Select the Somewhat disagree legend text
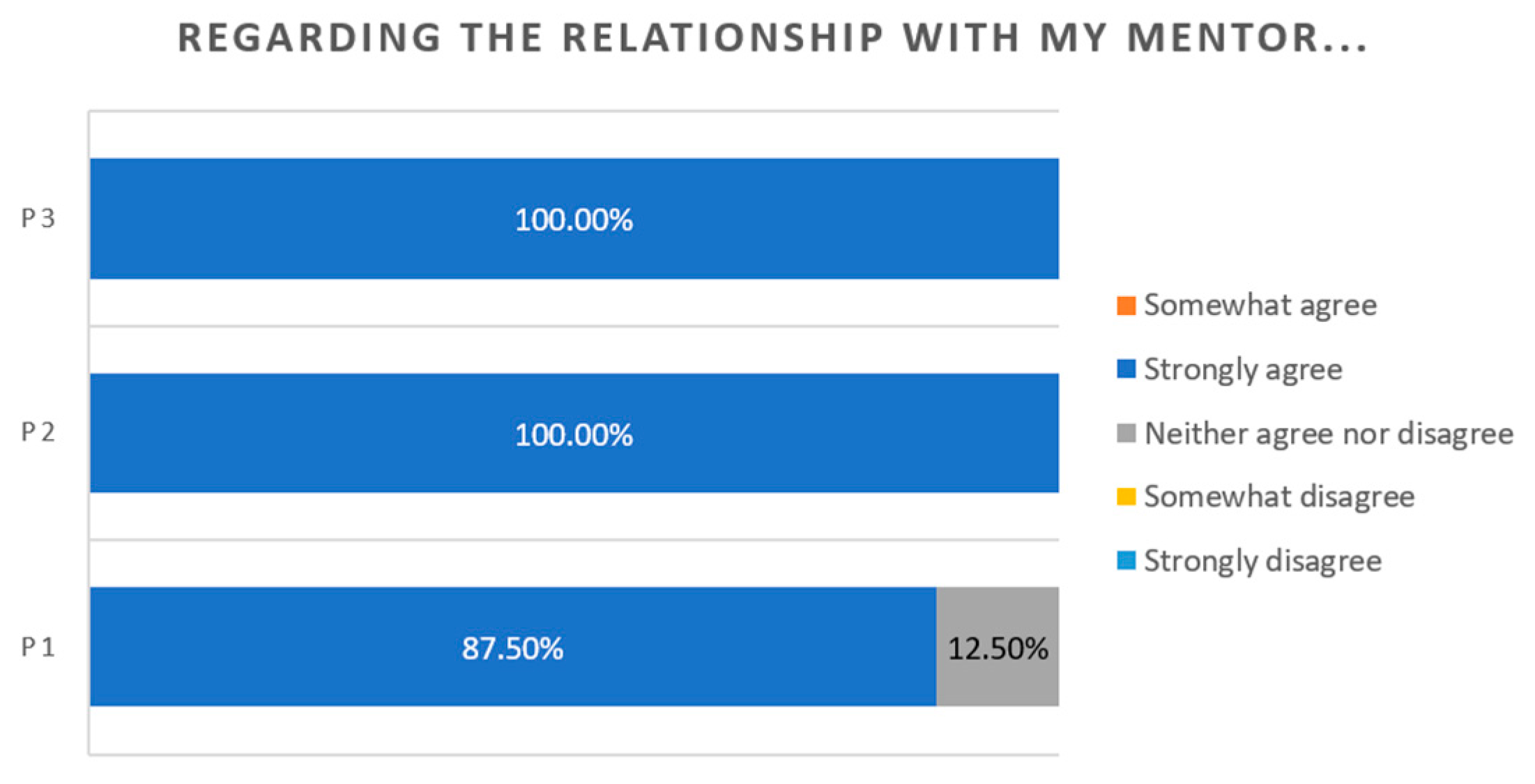Image resolution: width=1535 pixels, height=784 pixels. coord(1279,497)
